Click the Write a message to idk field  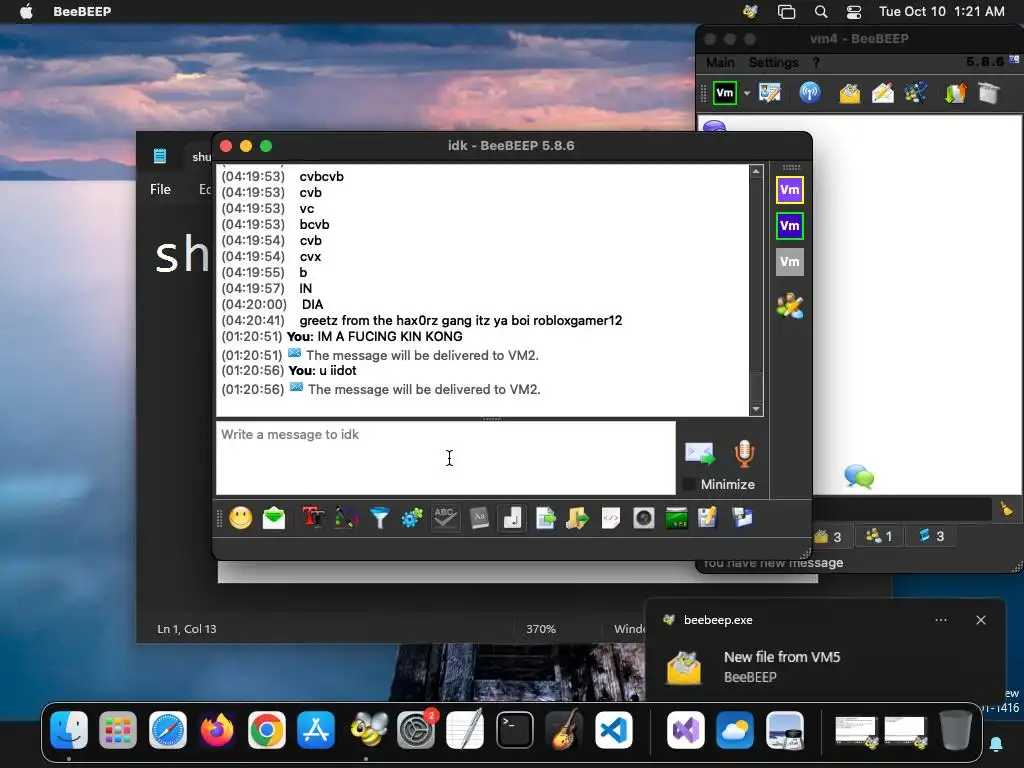pos(446,457)
